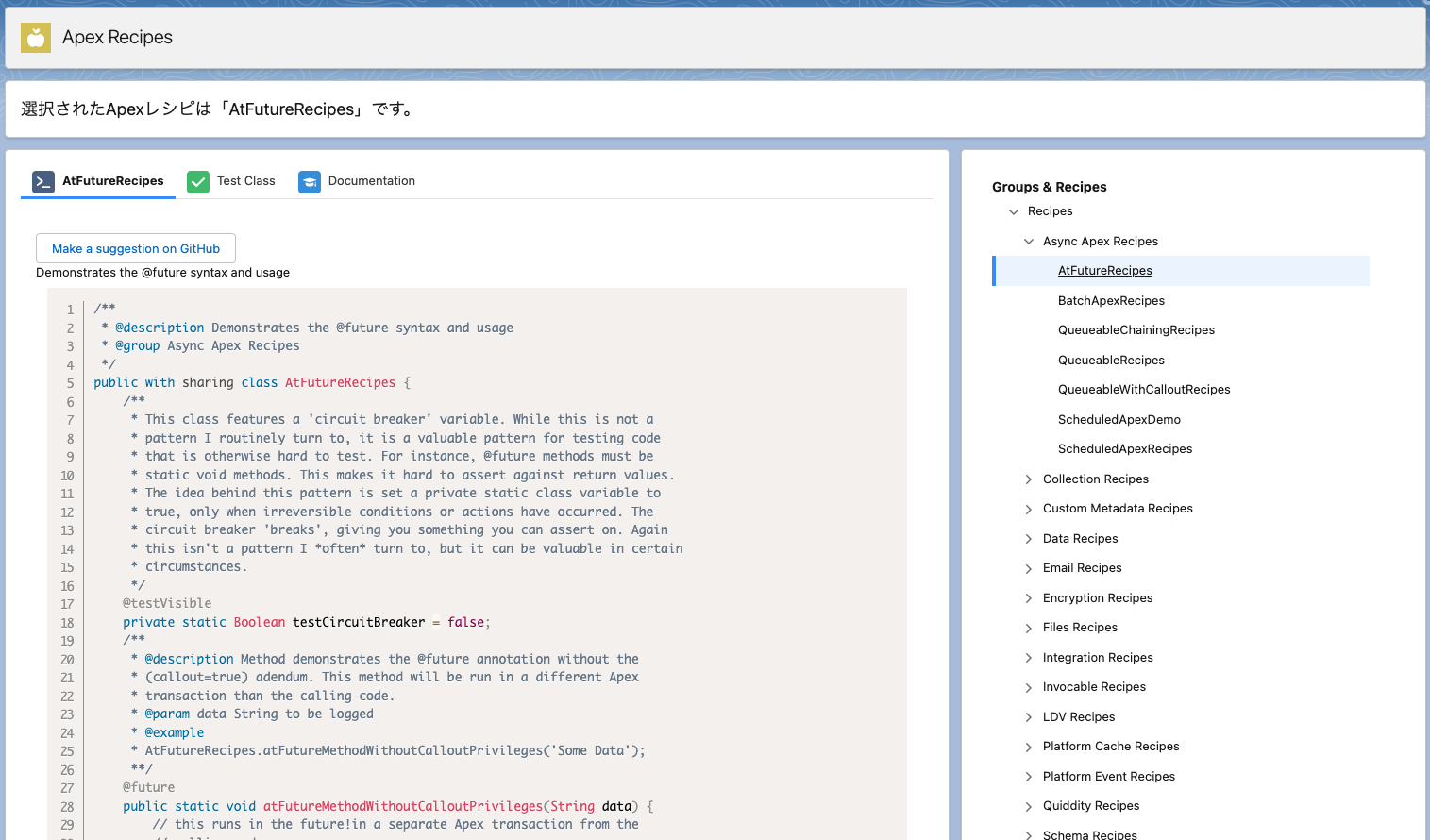
Task: Click the blue Documentation graduation-cap icon
Action: [x=310, y=181]
